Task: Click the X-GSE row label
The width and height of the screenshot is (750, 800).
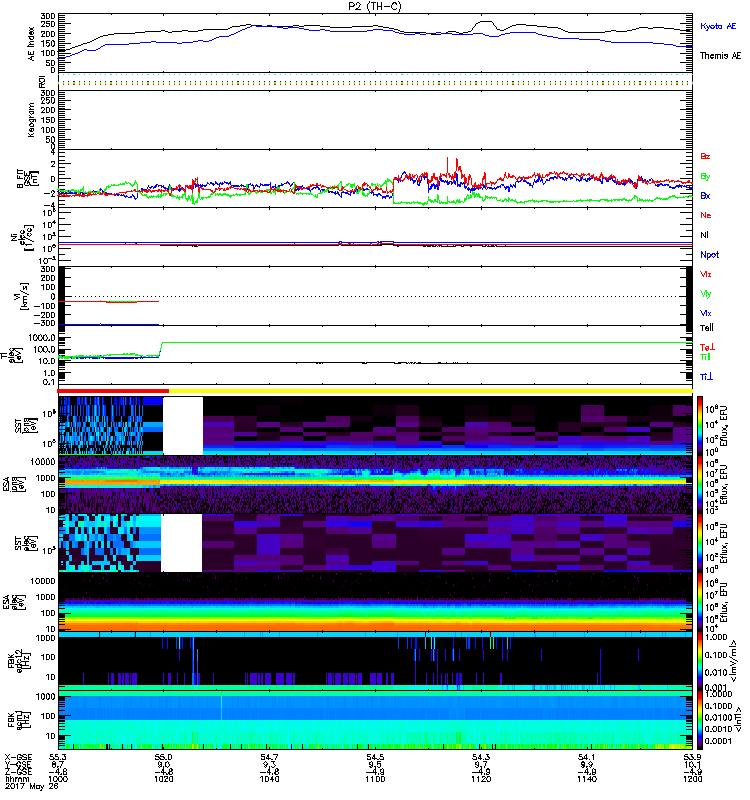Action: click(x=18, y=758)
